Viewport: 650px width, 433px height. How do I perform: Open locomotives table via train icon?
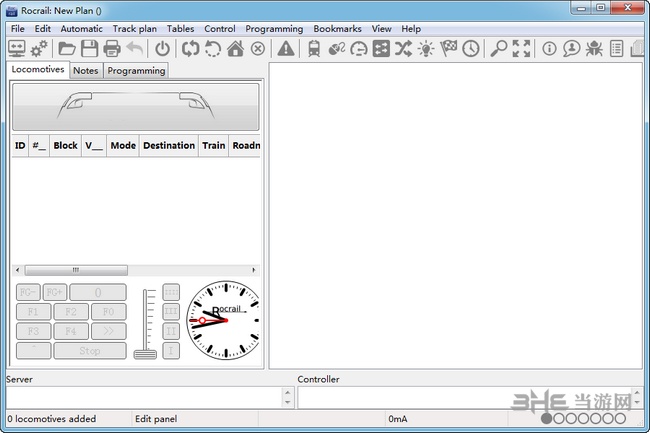(x=314, y=48)
